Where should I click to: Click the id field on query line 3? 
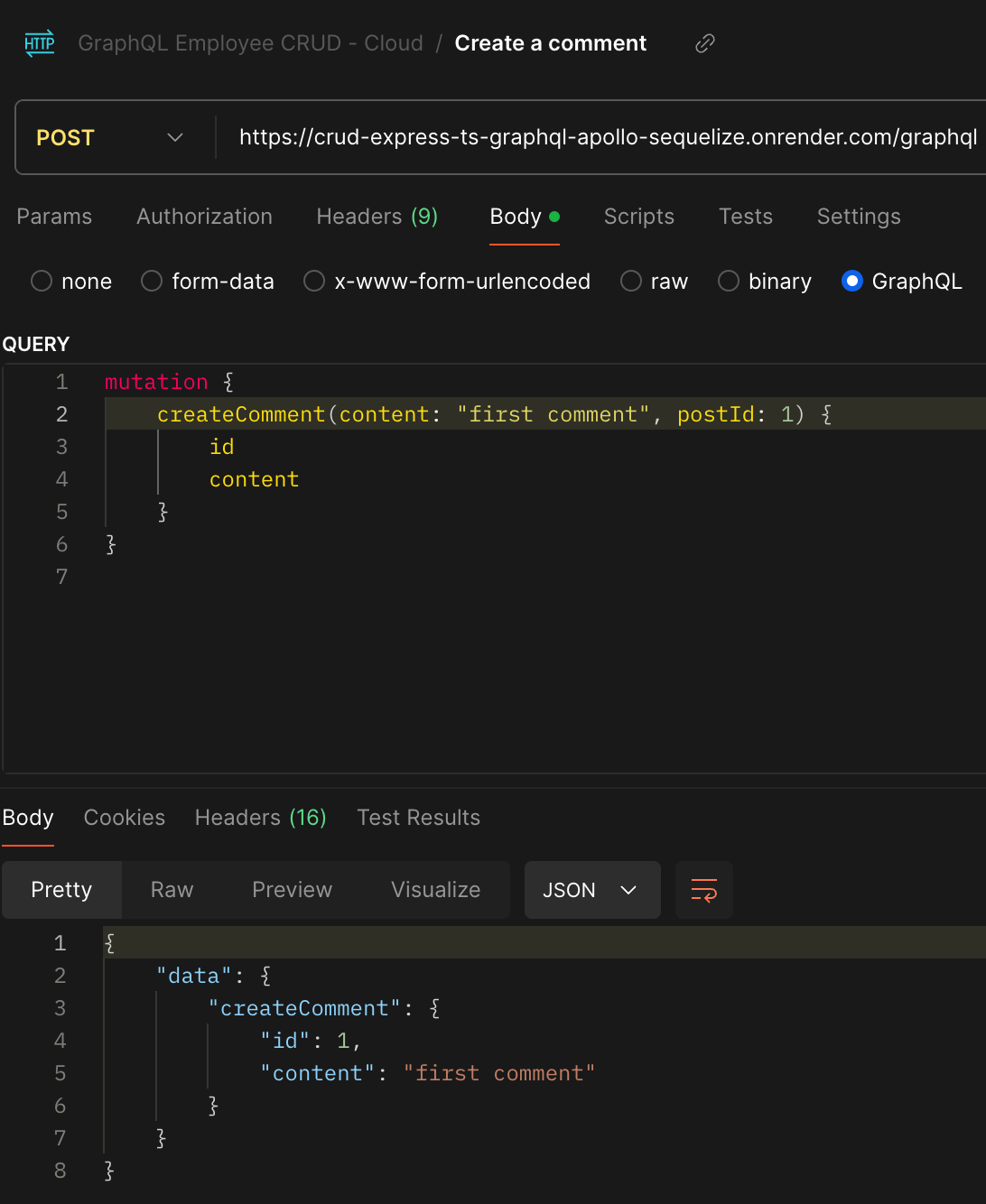222,447
